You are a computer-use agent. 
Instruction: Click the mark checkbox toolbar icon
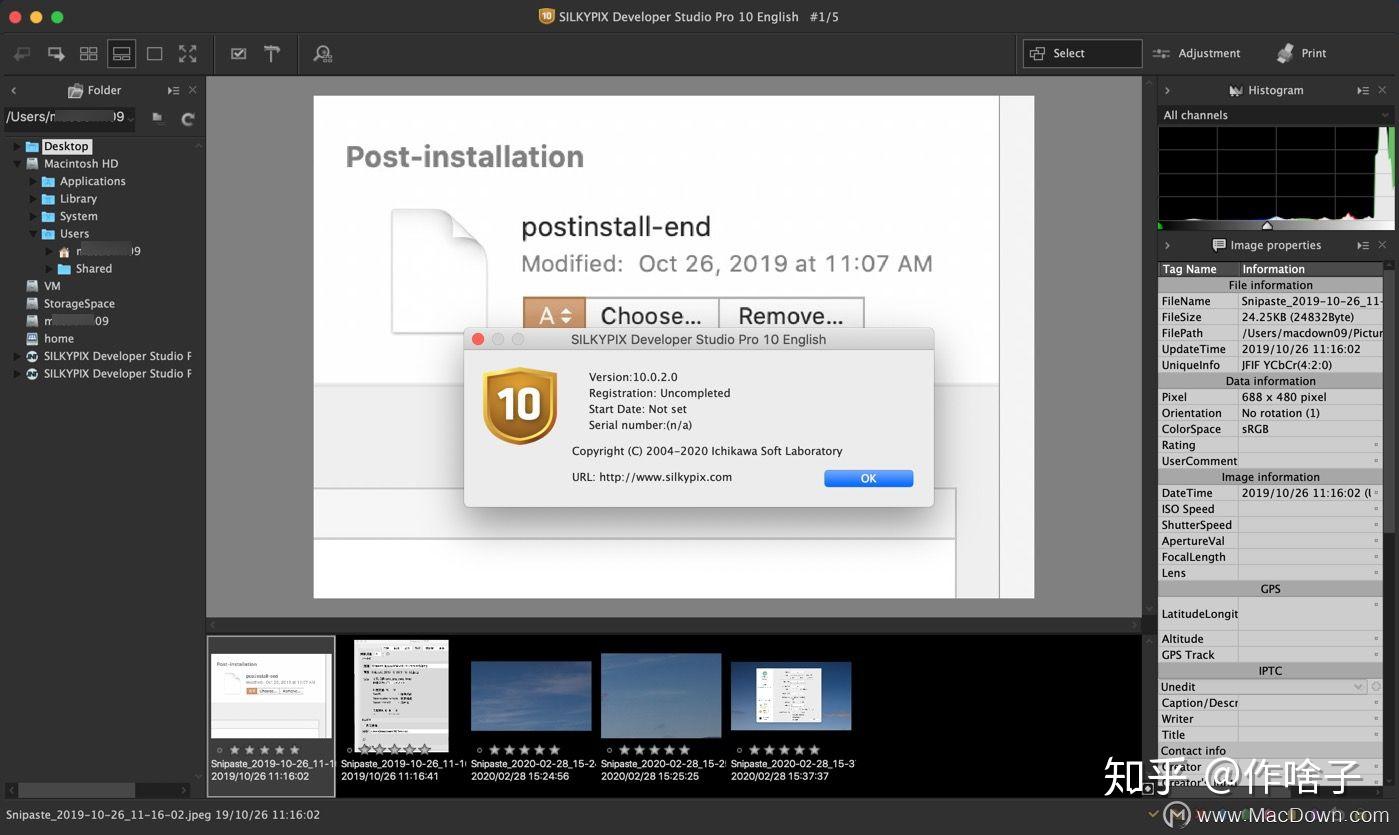tap(238, 53)
